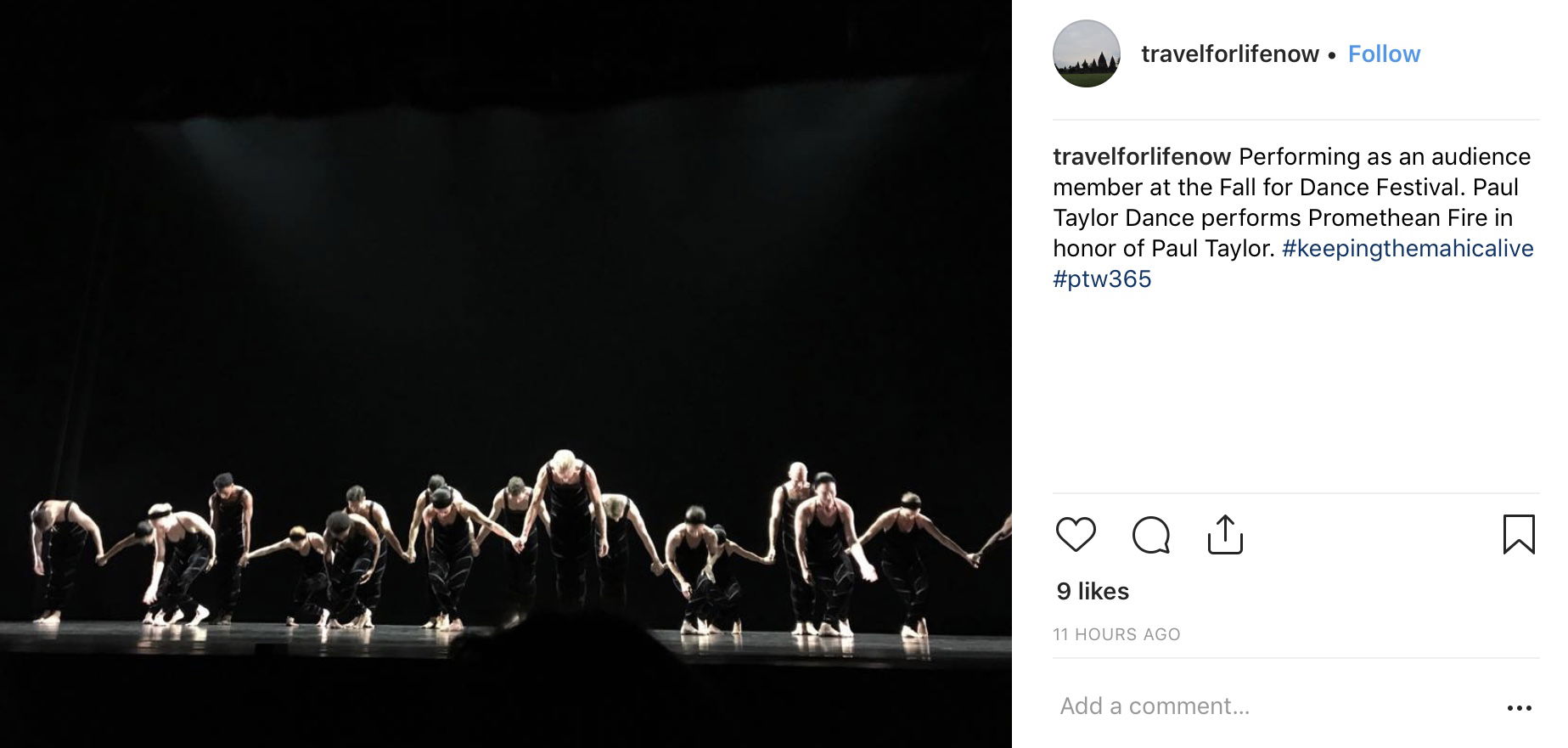The height and width of the screenshot is (748, 1568).
Task: Open the #ptw365 hashtag
Action: (1102, 278)
